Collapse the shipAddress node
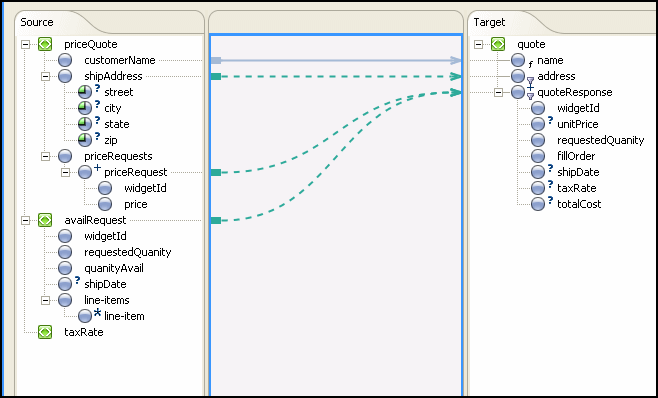Image resolution: width=658 pixels, height=398 pixels. (x=45, y=76)
